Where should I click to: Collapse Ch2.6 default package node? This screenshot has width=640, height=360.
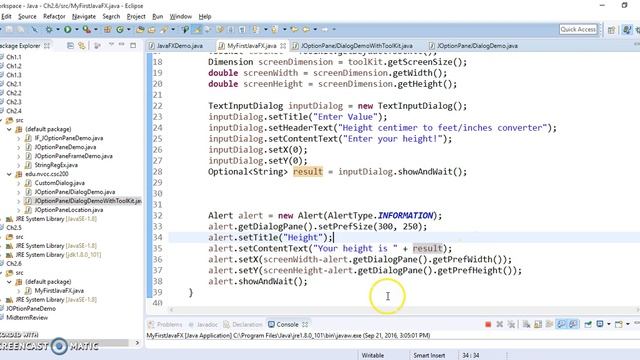point(9,282)
